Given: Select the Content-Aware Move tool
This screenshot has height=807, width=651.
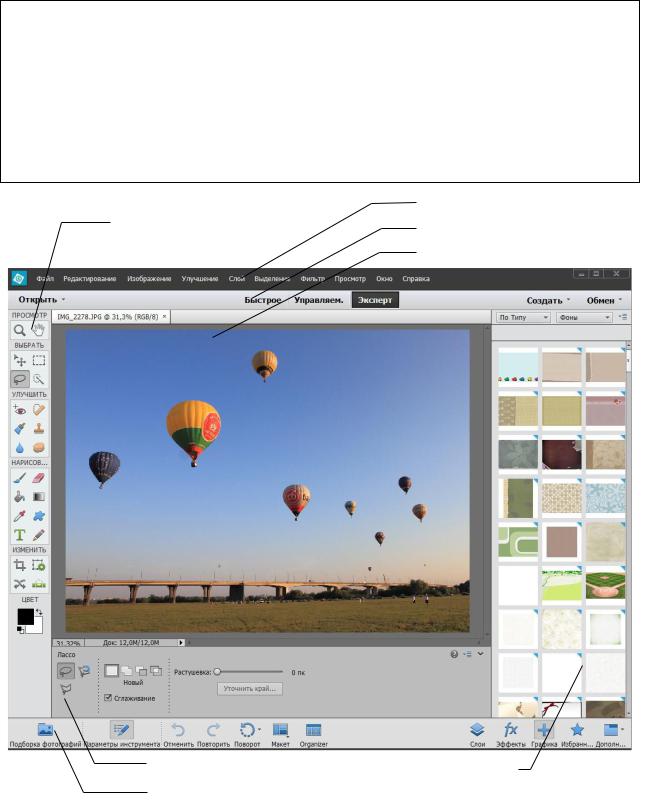Looking at the screenshot, I should (x=20, y=584).
